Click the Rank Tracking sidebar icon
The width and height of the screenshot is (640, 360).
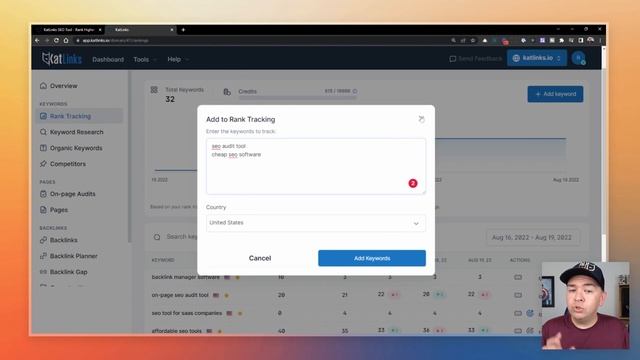pos(43,116)
